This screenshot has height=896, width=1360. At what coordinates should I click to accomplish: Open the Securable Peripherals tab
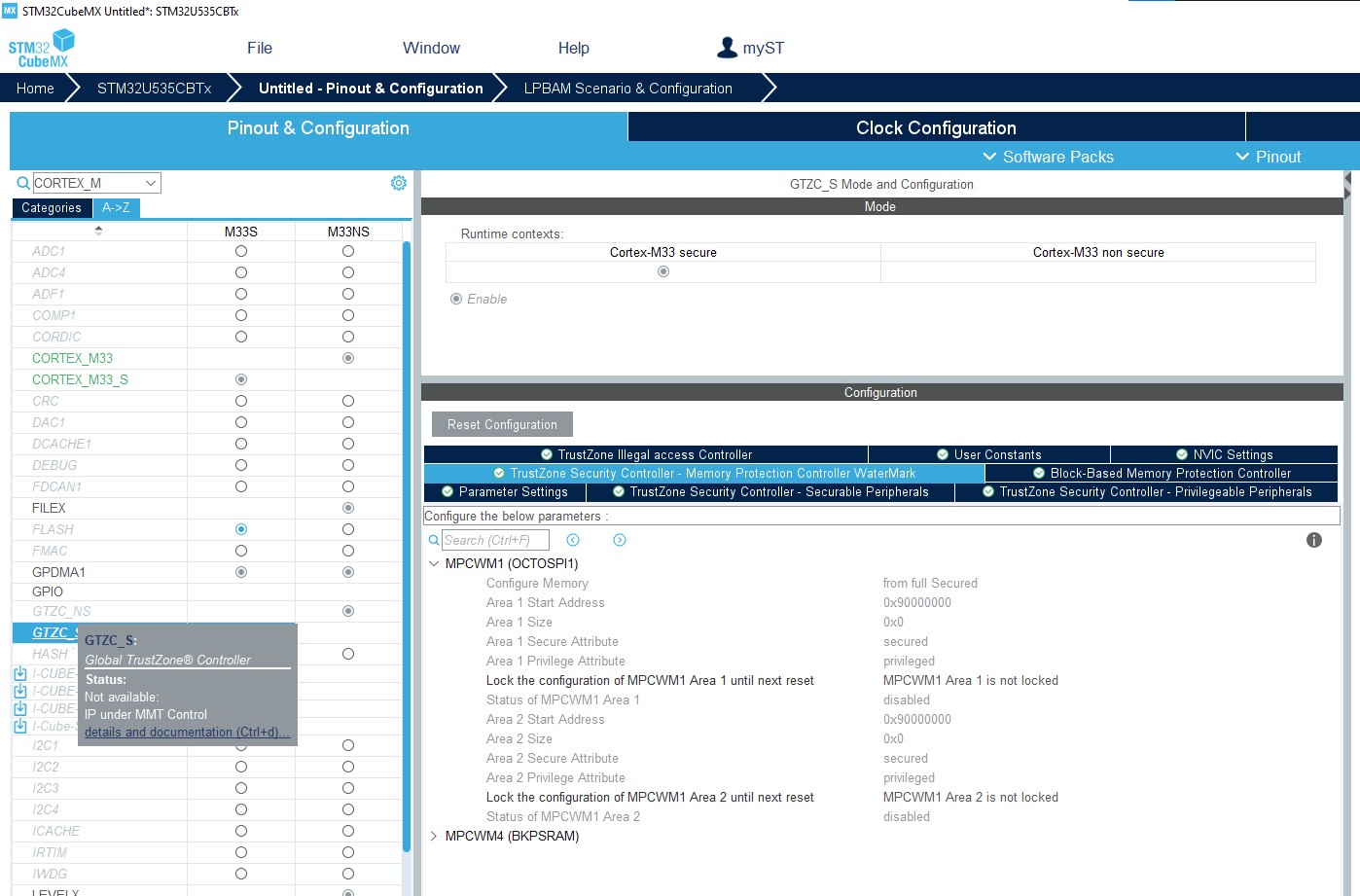[769, 491]
